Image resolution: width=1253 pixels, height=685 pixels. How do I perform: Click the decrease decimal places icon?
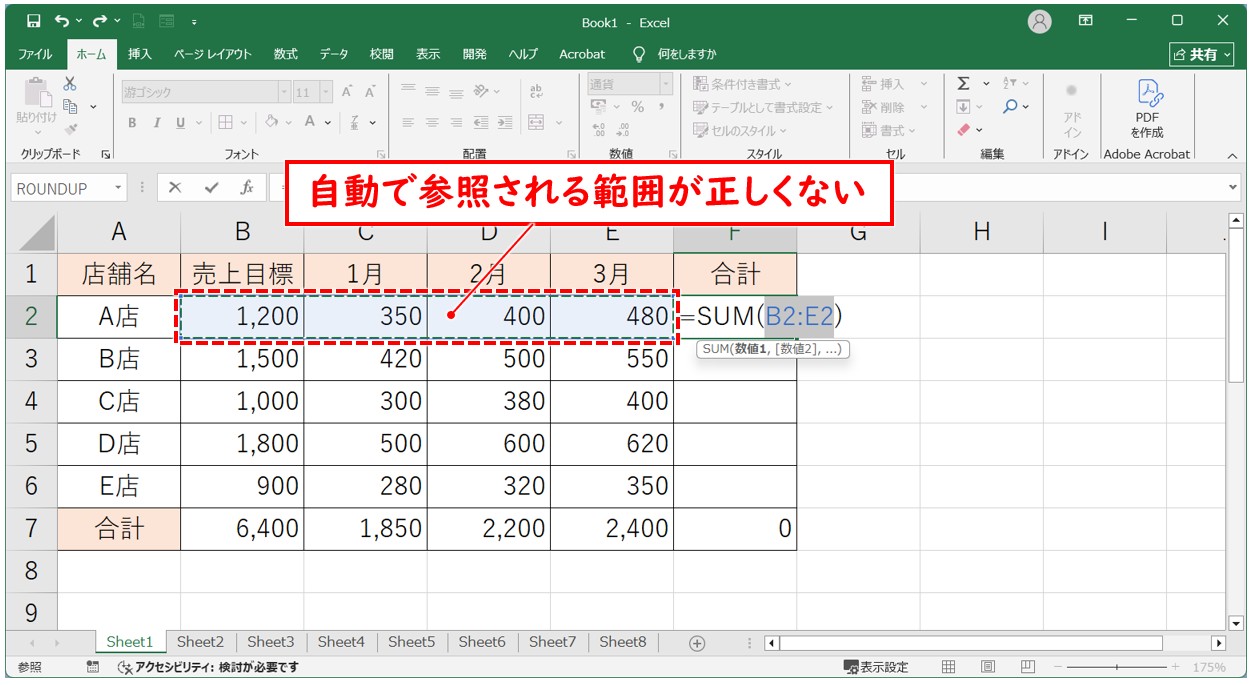coord(623,129)
